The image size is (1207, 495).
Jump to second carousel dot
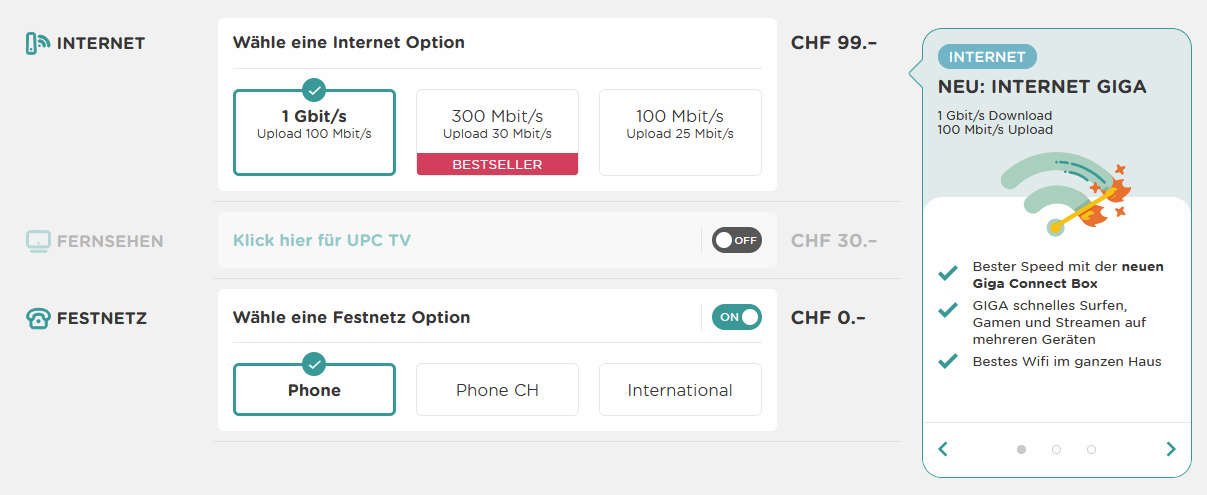(1056, 450)
